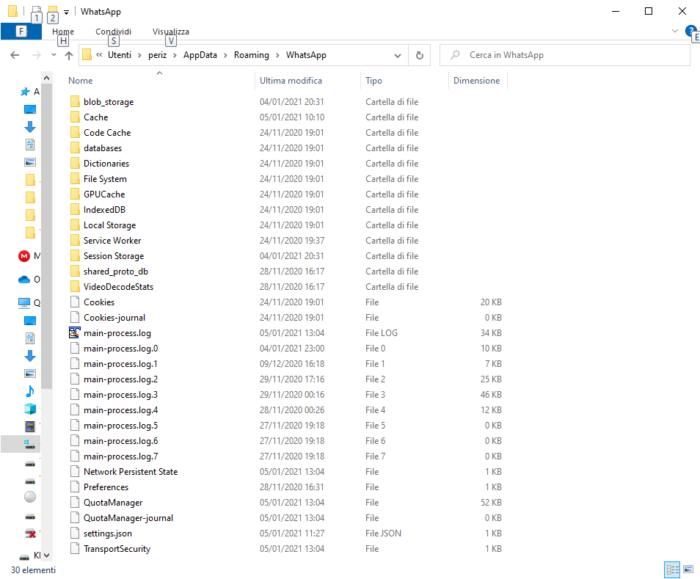700x579 pixels.
Task: Click the OneDrive cloud icon in sidebar
Action: (x=24, y=279)
